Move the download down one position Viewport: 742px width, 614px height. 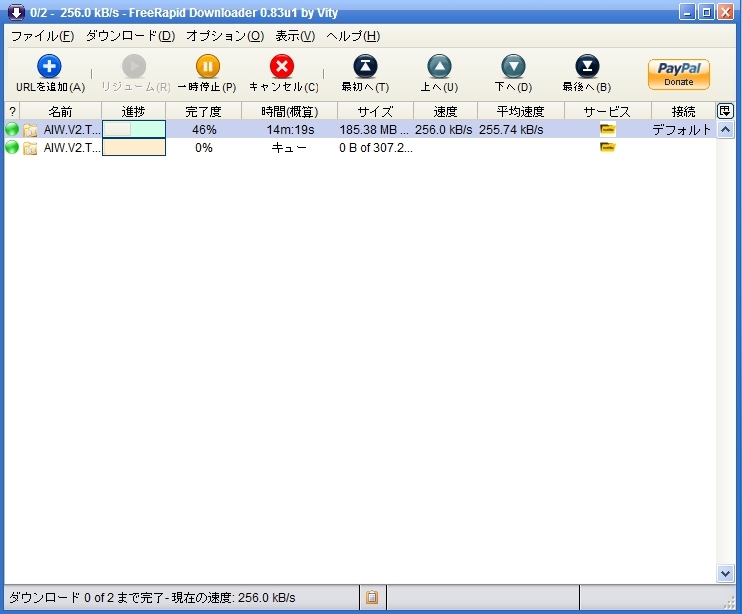coord(513,66)
